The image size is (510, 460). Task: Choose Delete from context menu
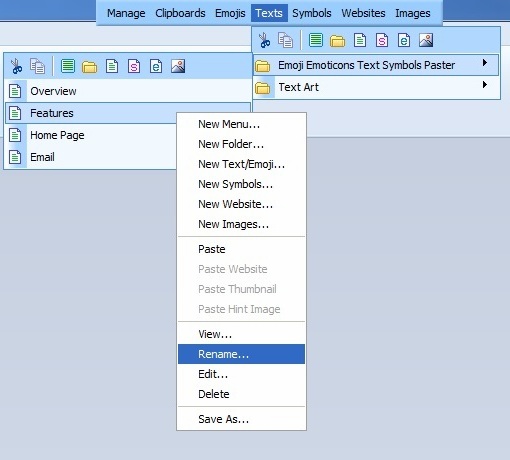click(x=241, y=394)
